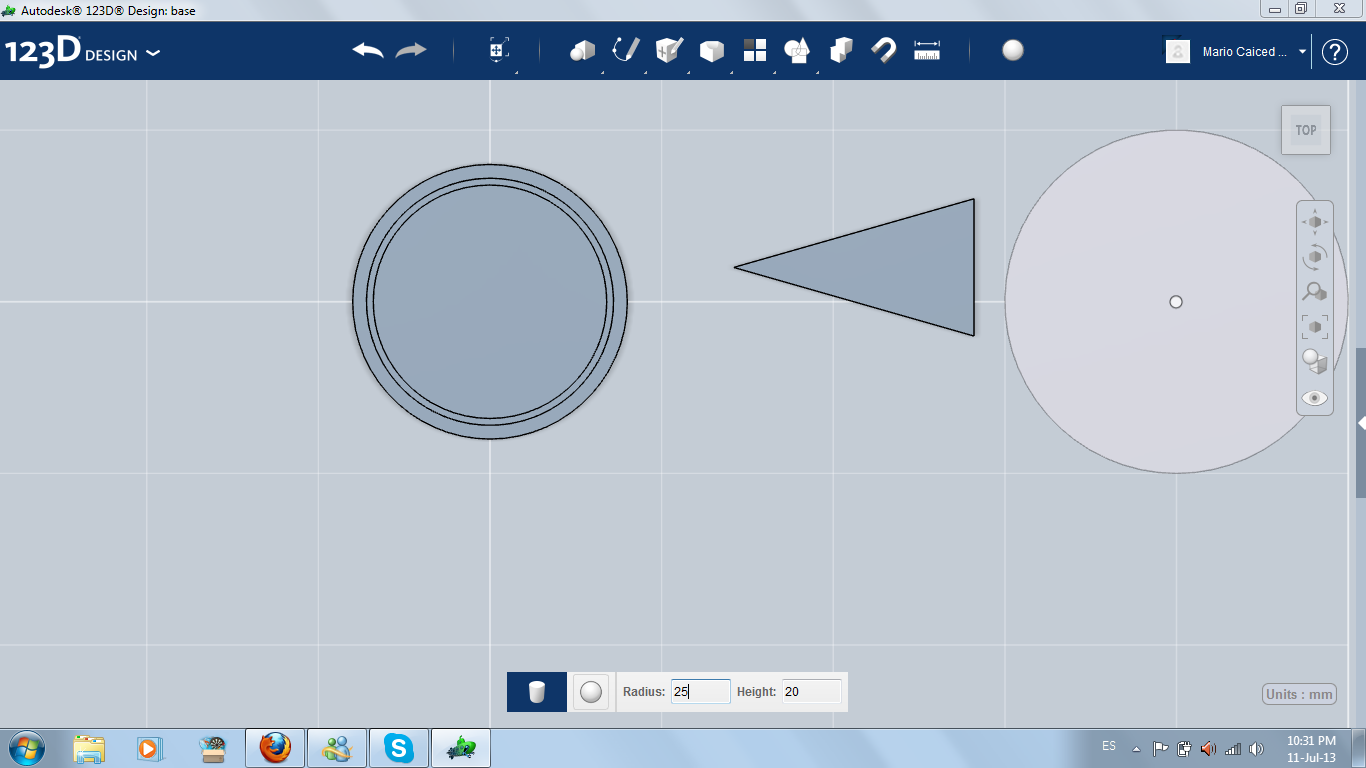The image size is (1366, 768).
Task: Click the Units : mm button
Action: (x=1300, y=694)
